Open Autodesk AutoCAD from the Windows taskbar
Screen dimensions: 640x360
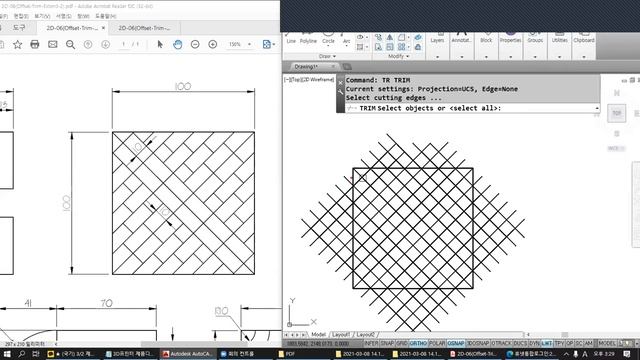pyautogui.click(x=187, y=354)
